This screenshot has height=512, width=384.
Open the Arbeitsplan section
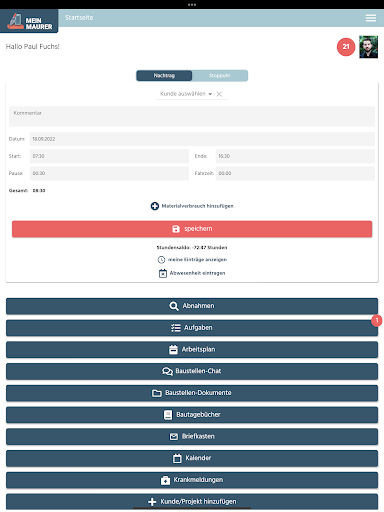192,350
